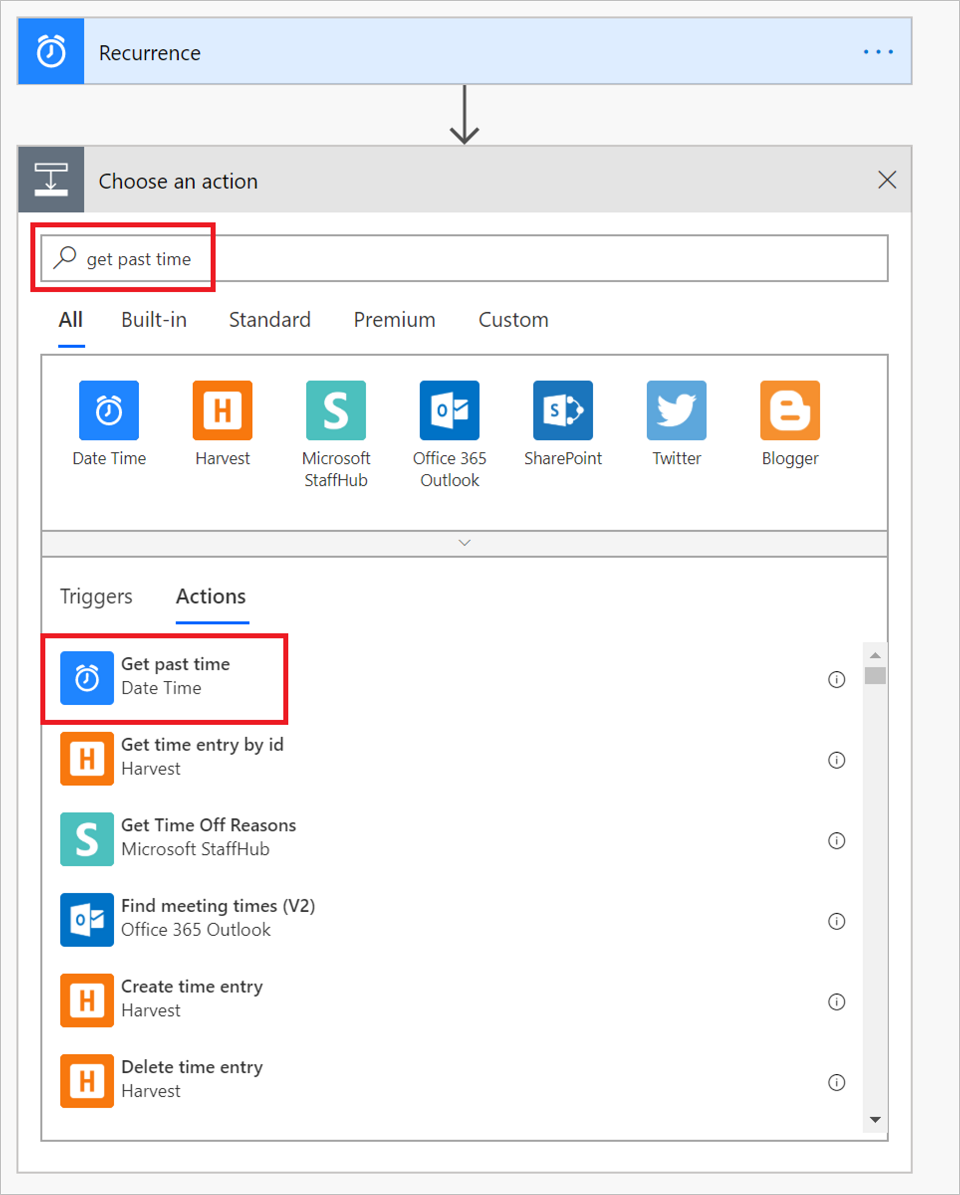
Task: Select the Office 365 Outlook connector
Action: 449,411
